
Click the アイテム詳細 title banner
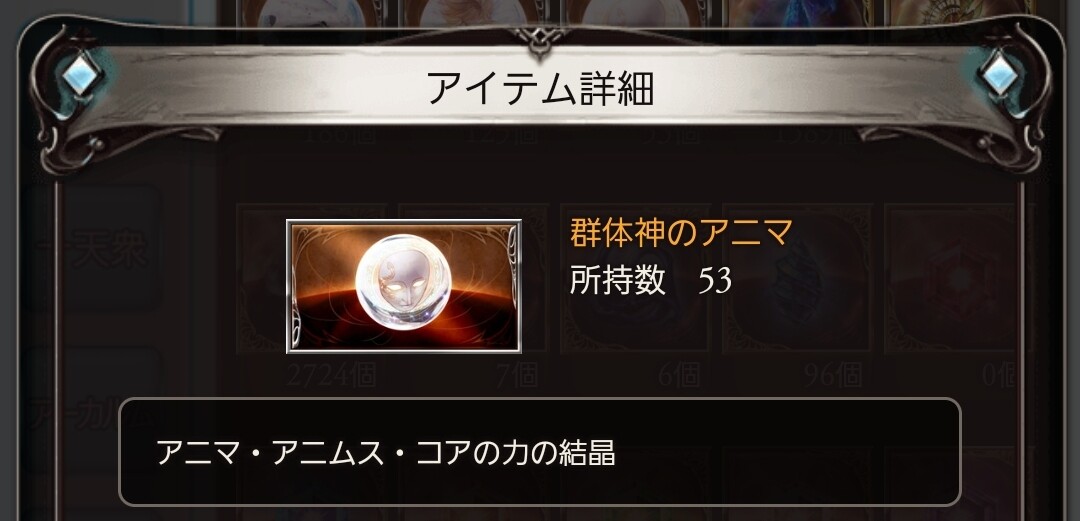coord(540,86)
